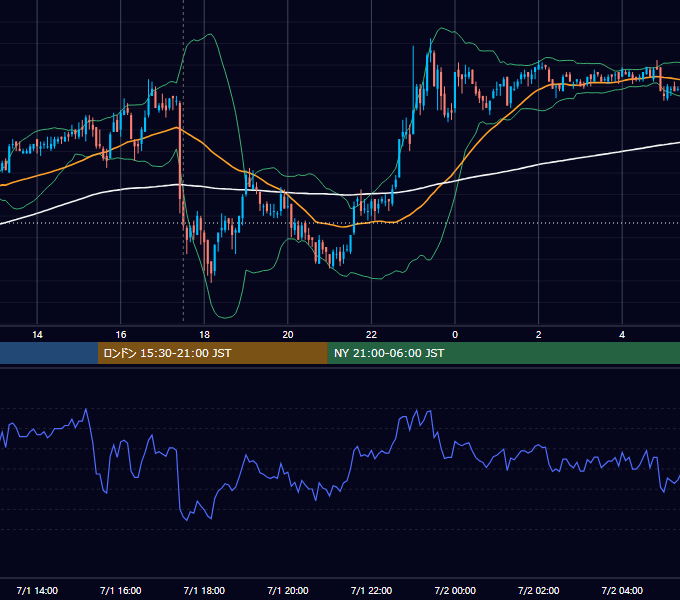Screen dimensions: 680x600
Task: Click the 7/1 16:00 time label
Action: (x=121, y=590)
